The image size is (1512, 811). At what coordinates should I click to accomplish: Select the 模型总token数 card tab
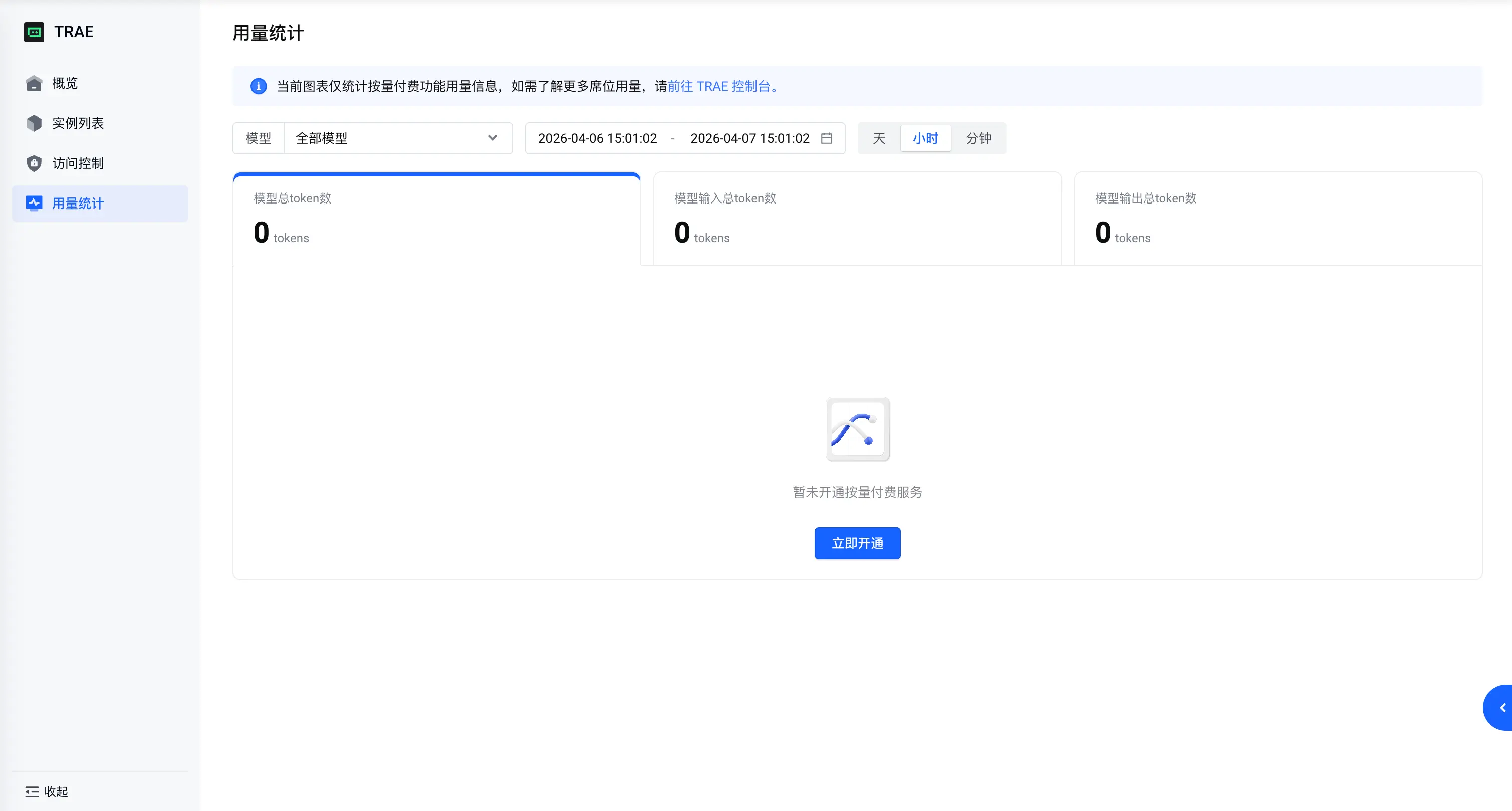(x=437, y=219)
